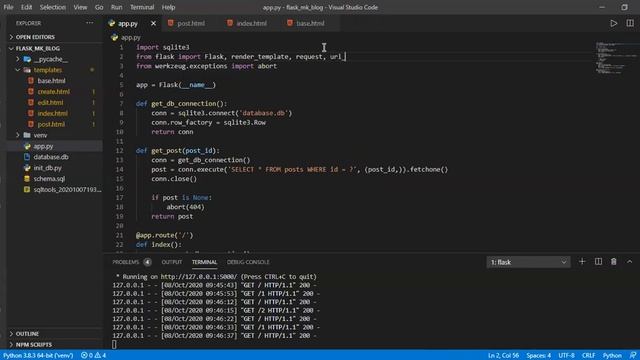640x360 pixels.
Task: Kill terminal with trash icon
Action: (x=613, y=262)
